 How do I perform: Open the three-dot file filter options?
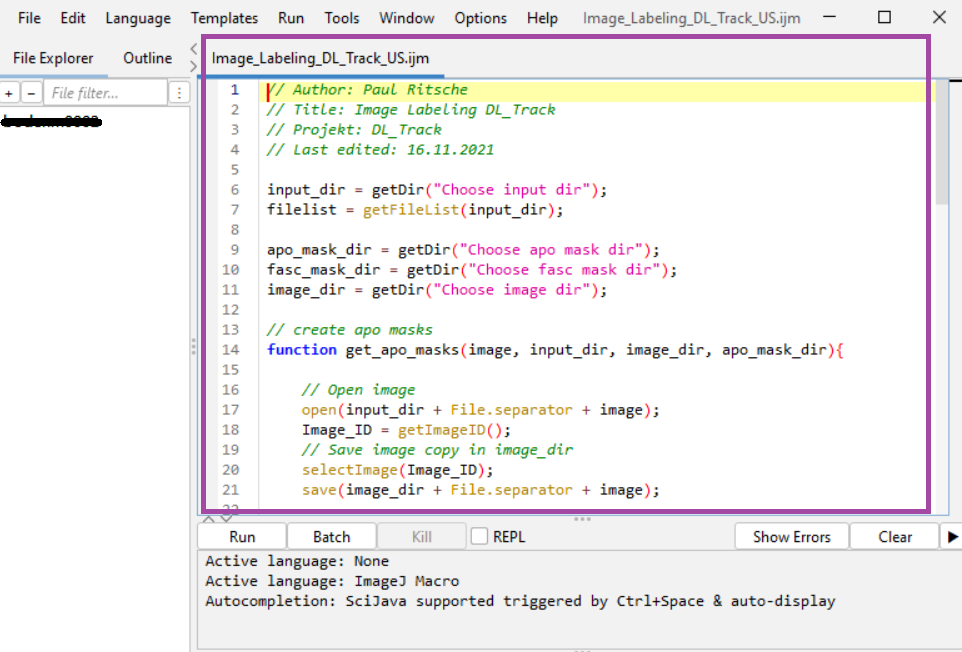pos(179,93)
